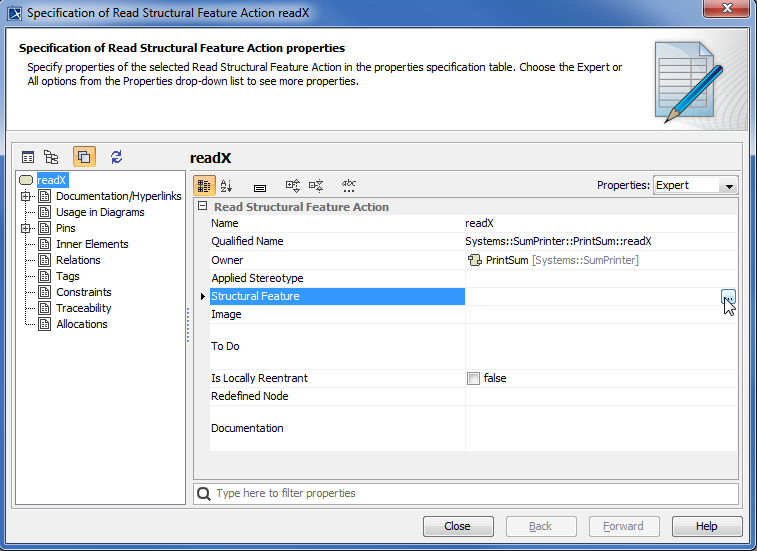Select the Structural Feature property row
Image resolution: width=757 pixels, height=551 pixels.
pos(474,297)
